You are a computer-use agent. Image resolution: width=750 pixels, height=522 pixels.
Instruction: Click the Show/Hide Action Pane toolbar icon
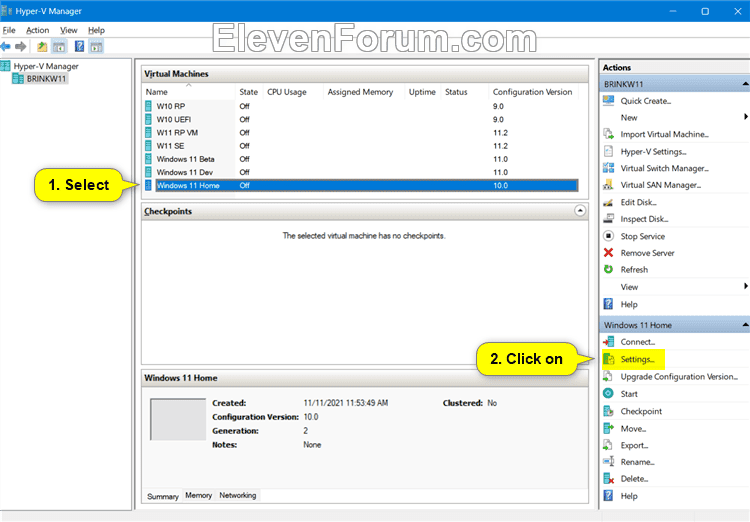point(96,46)
